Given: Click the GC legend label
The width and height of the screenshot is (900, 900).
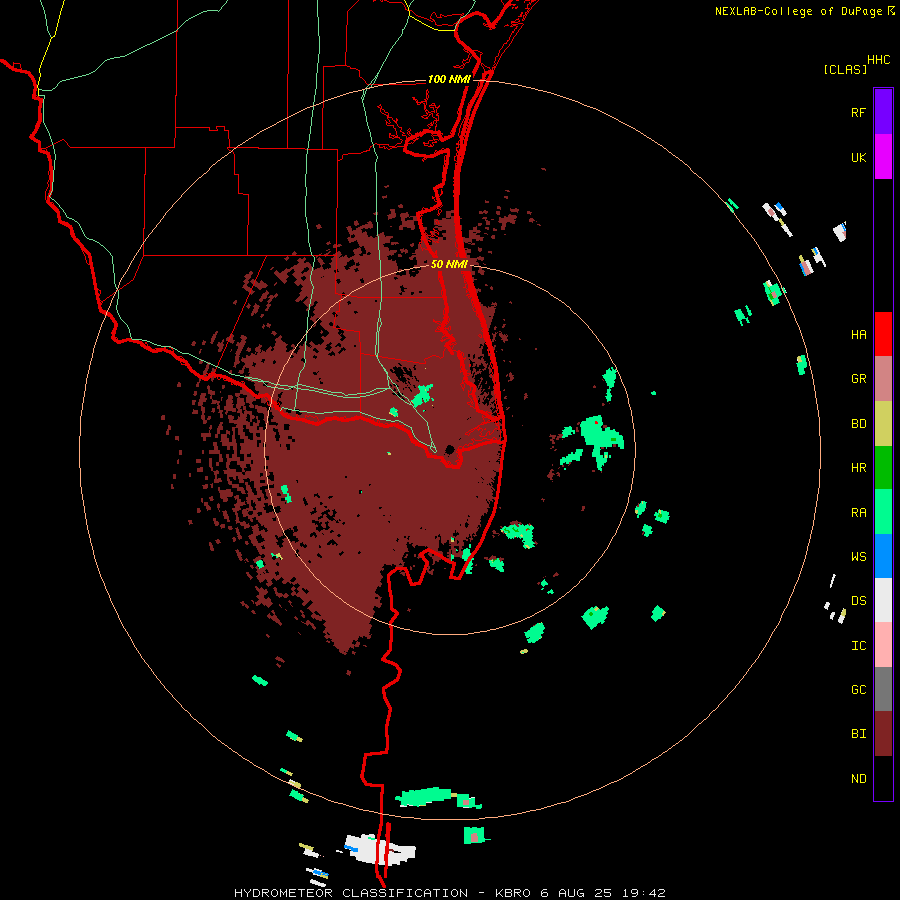Looking at the screenshot, I should (858, 690).
